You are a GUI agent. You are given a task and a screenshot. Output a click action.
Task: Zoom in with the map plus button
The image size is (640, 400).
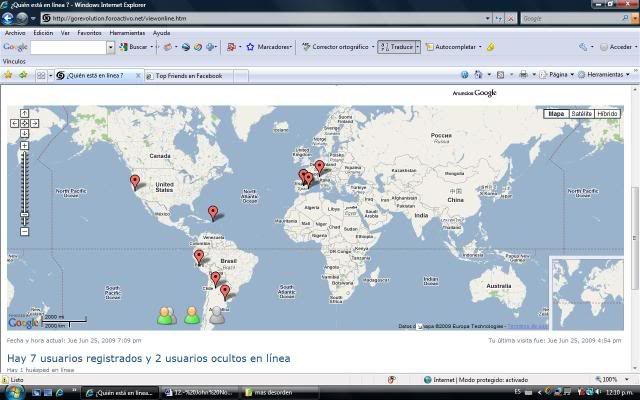click(24, 146)
